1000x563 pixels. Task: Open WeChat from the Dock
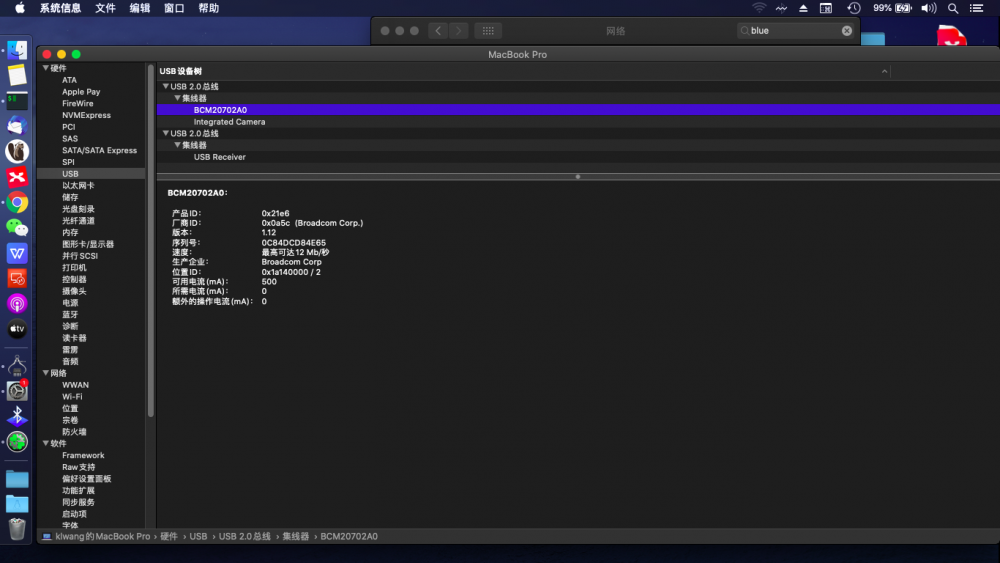(x=17, y=228)
